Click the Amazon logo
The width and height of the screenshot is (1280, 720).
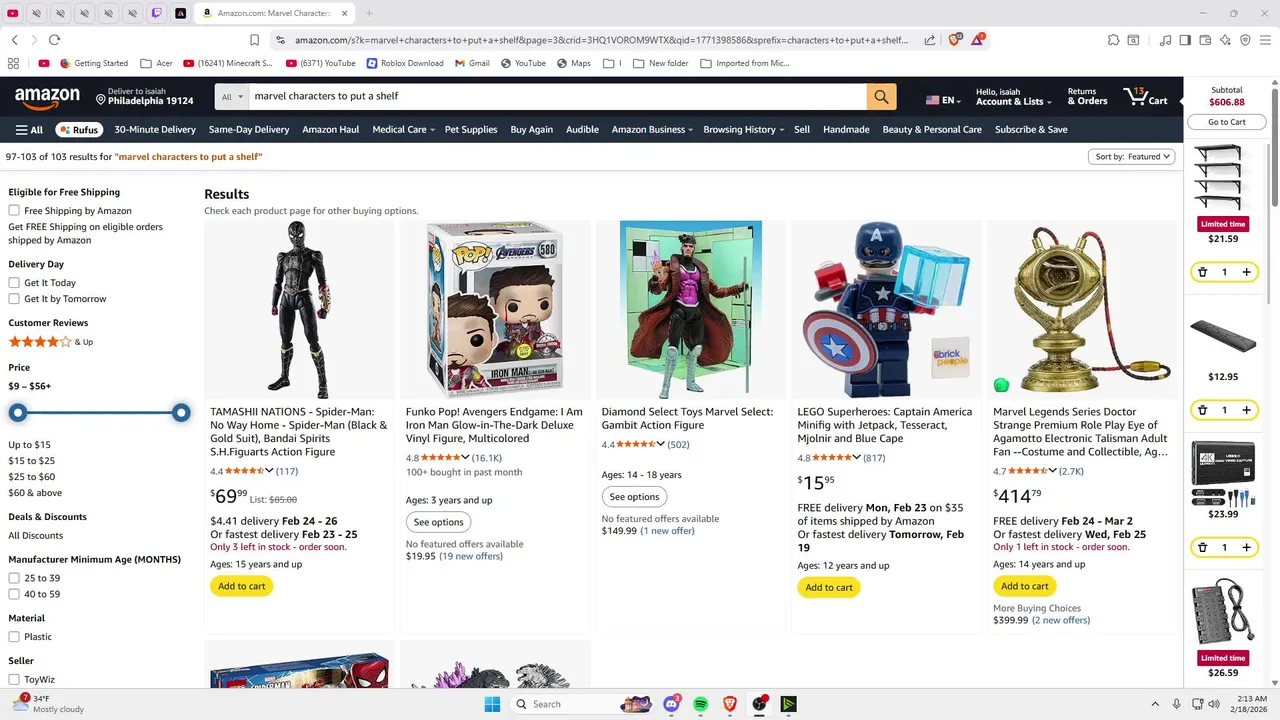(47, 97)
